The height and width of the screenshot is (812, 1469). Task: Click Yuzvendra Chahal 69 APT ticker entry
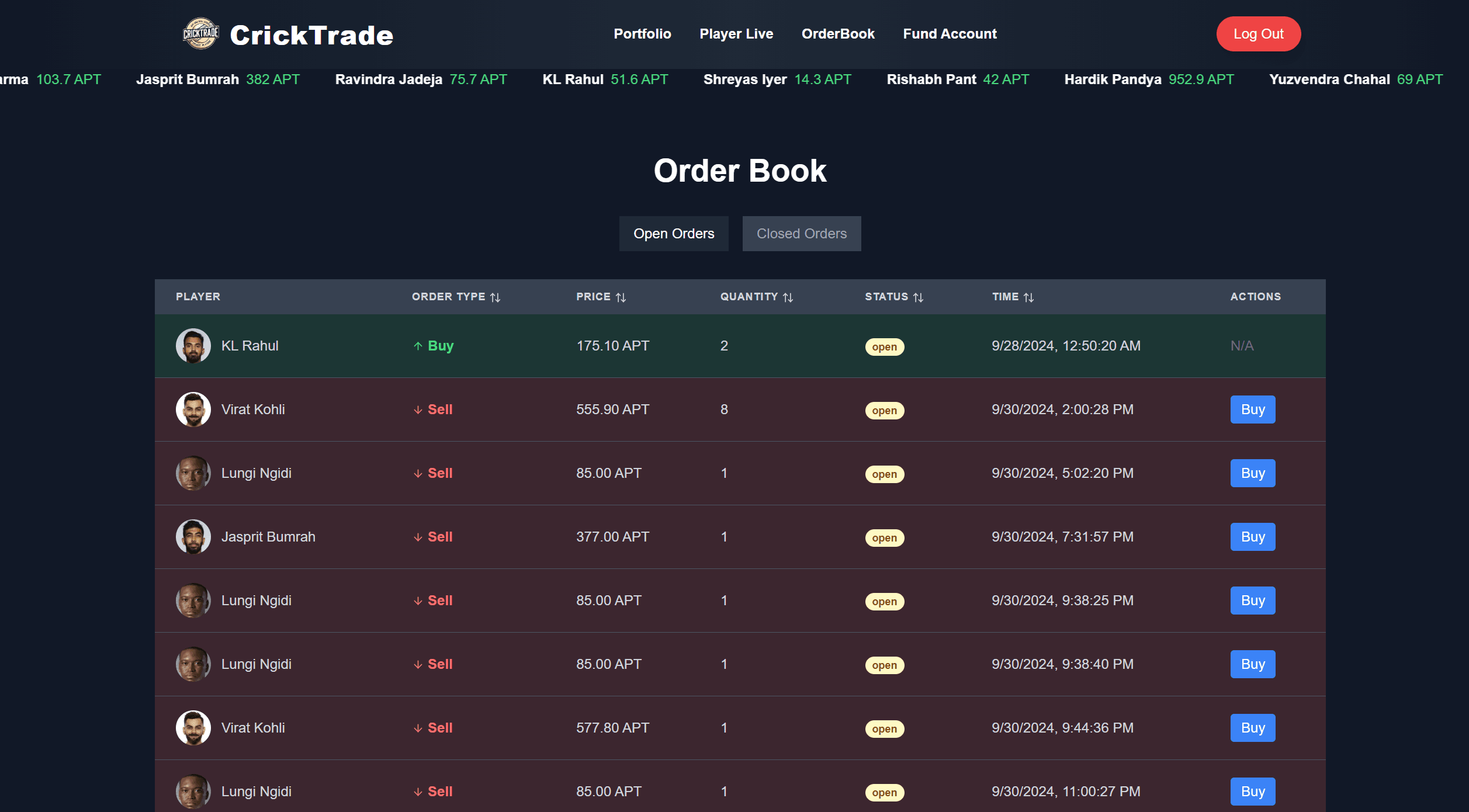[1356, 79]
